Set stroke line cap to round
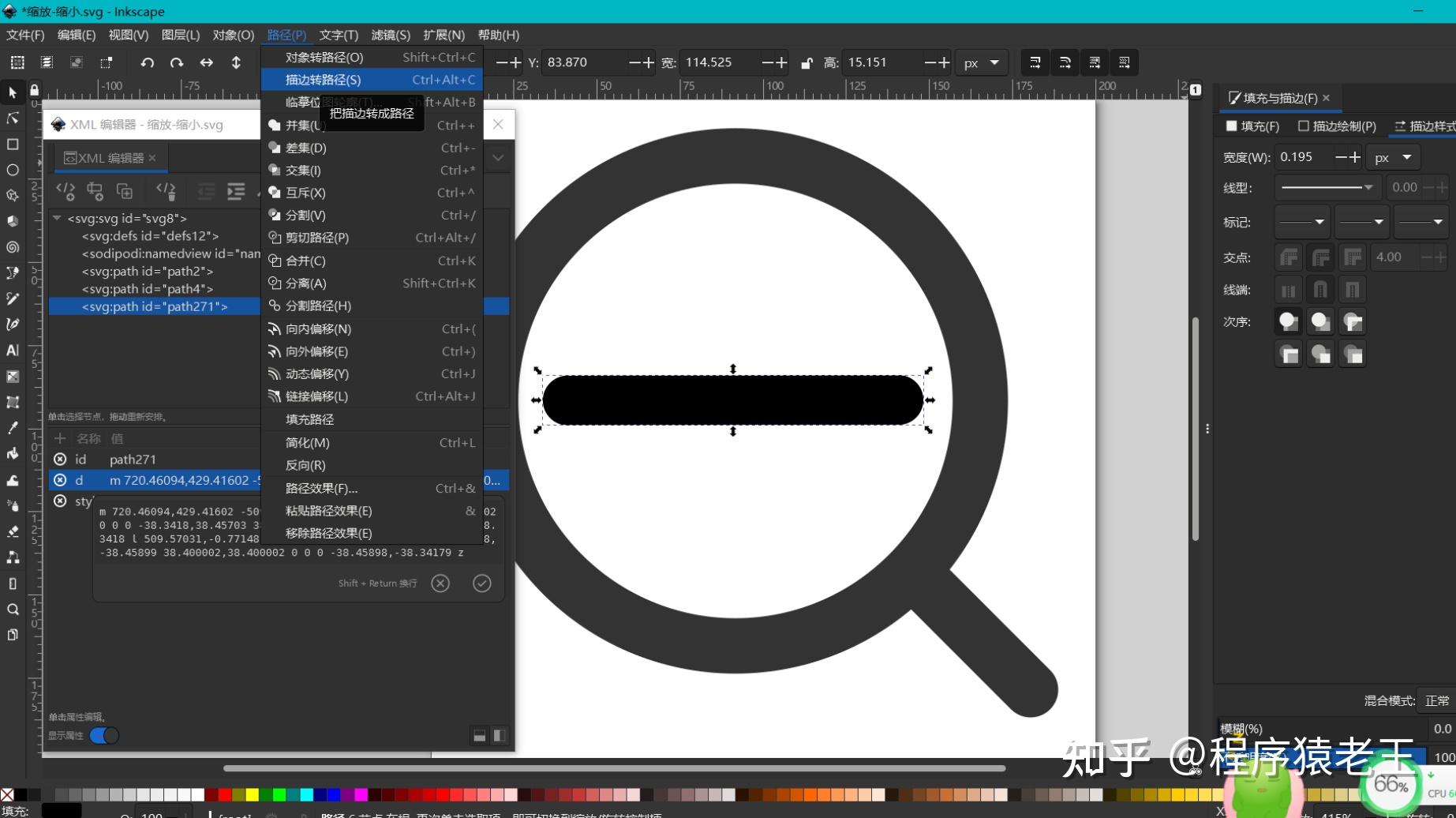1456x818 pixels. pos(1320,290)
